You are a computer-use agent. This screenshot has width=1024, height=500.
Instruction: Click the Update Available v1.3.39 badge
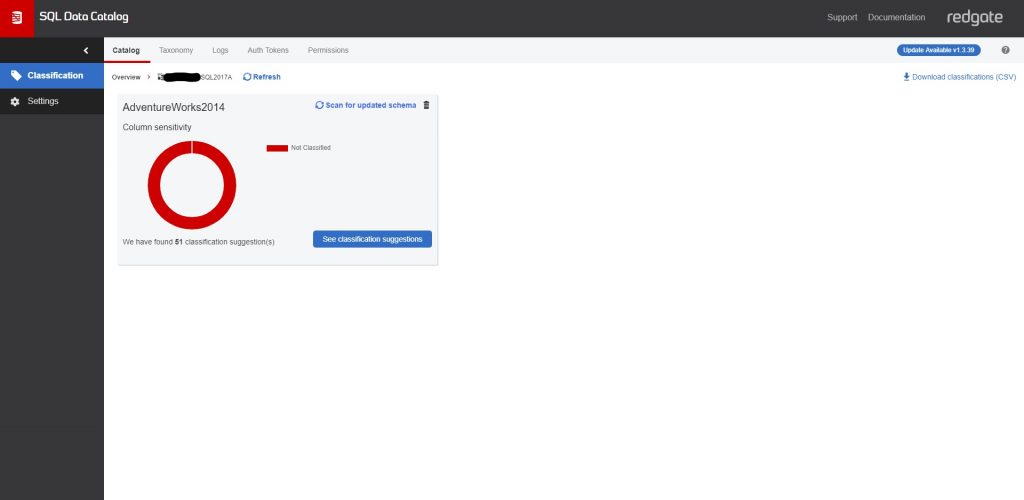pyautogui.click(x=938, y=50)
